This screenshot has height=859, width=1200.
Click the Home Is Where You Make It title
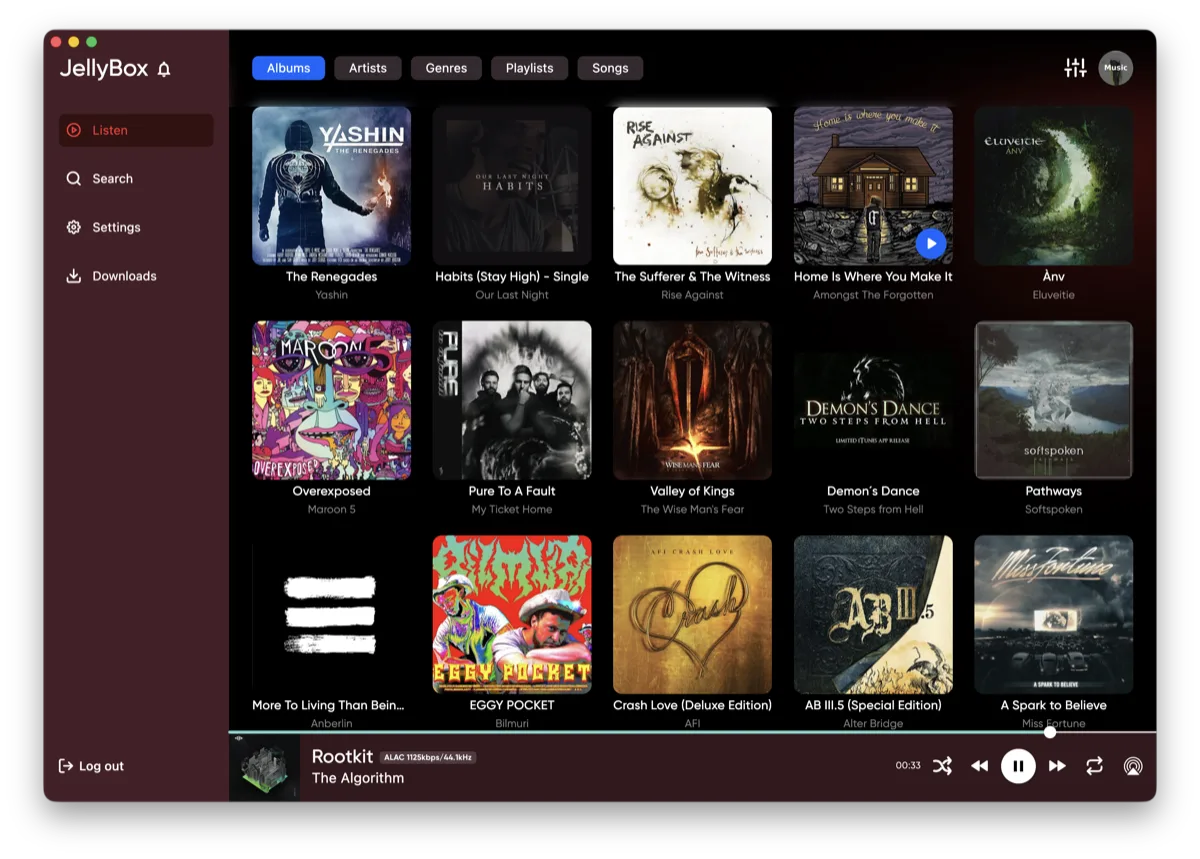[873, 277]
